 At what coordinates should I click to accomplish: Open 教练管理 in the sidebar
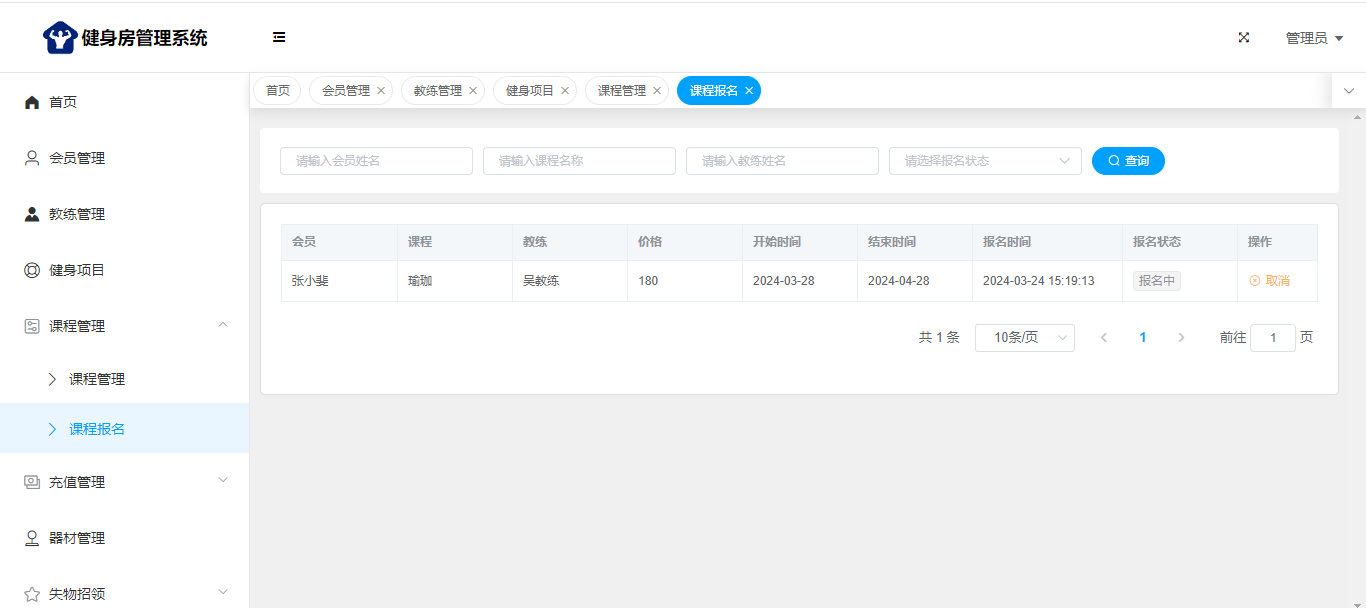pos(77,214)
